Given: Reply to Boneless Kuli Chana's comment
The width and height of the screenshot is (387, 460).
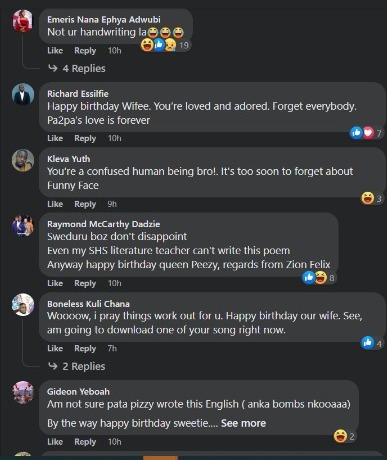Looking at the screenshot, I should (85, 348).
